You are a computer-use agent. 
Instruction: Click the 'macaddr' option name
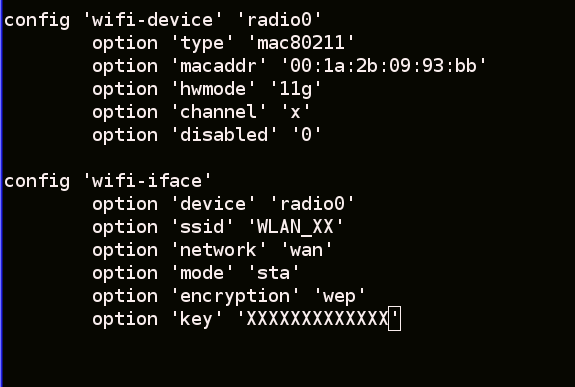tap(218, 66)
